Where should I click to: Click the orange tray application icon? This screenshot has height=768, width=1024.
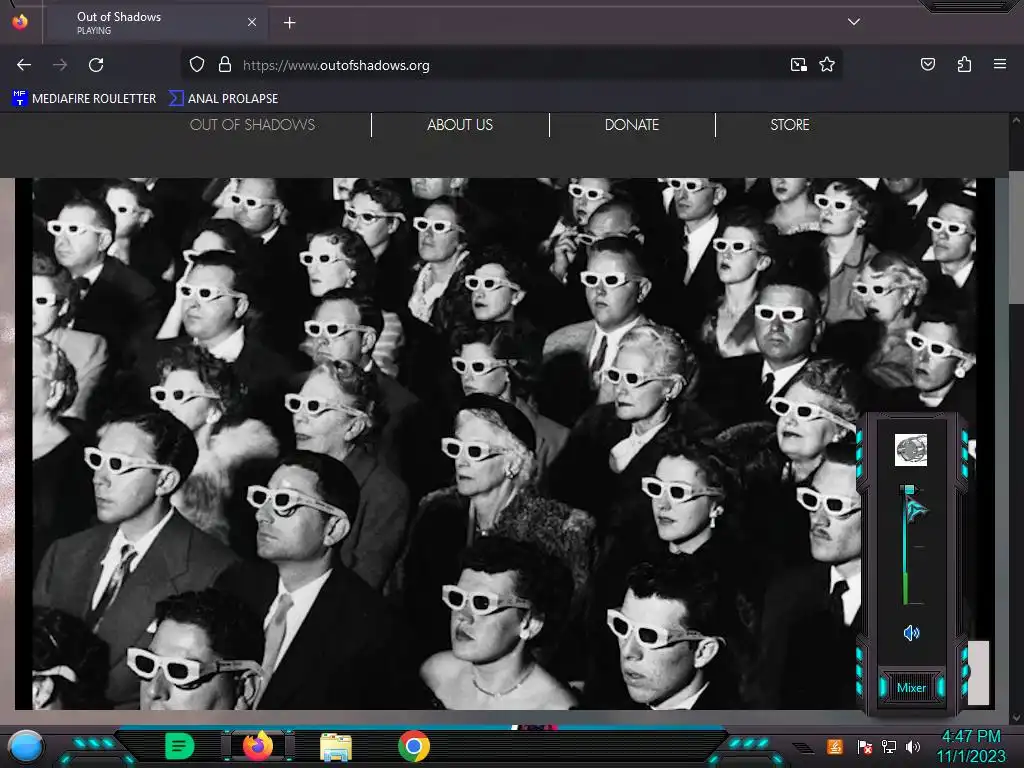[x=835, y=746]
